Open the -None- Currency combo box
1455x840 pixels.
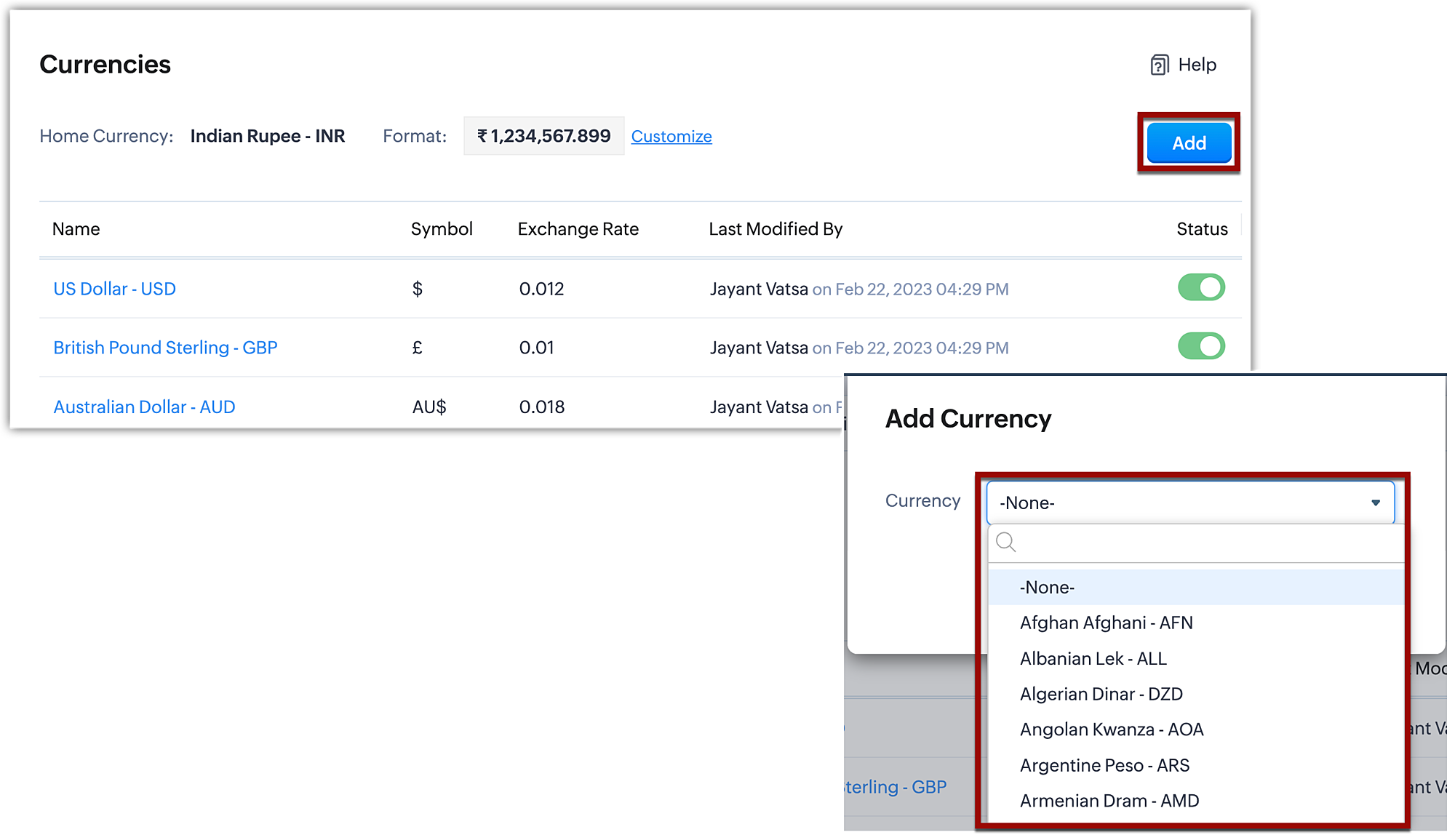coord(1189,503)
